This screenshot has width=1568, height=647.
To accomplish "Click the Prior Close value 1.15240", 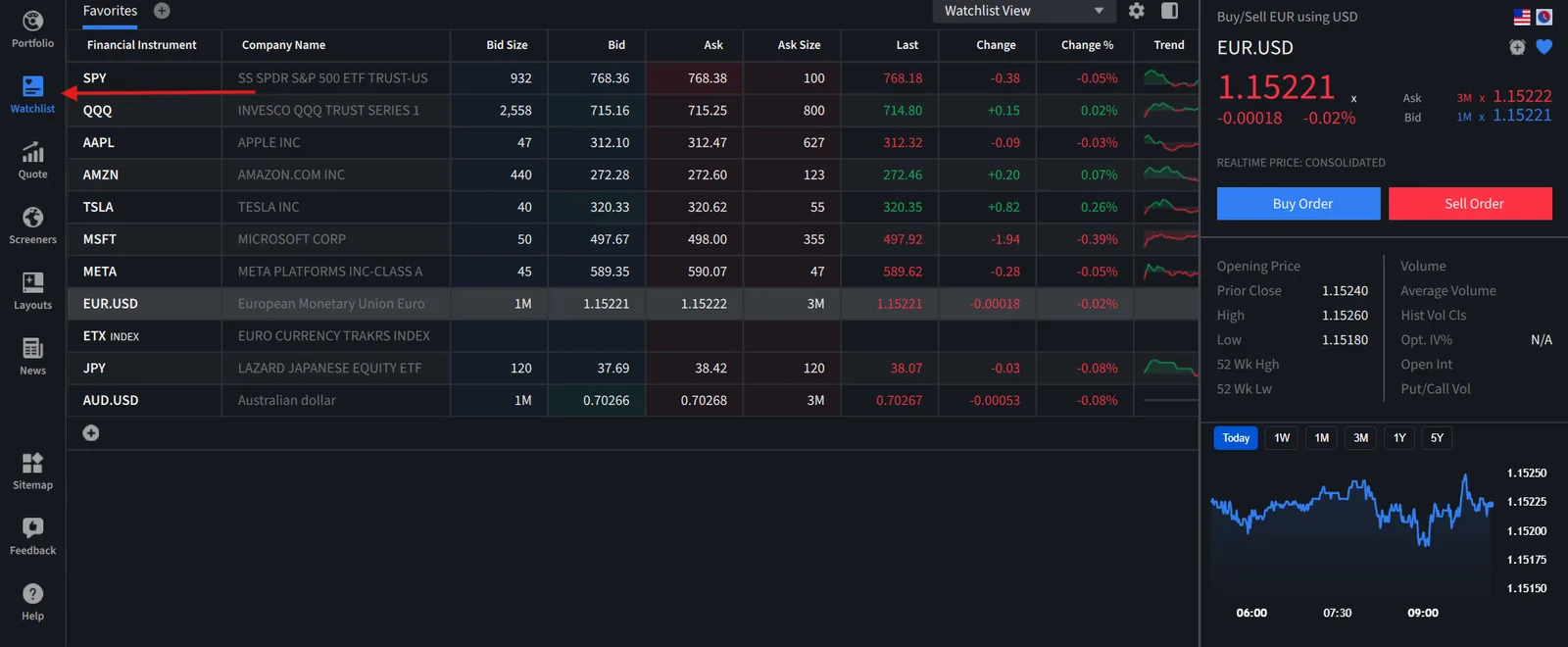I will [1345, 291].
